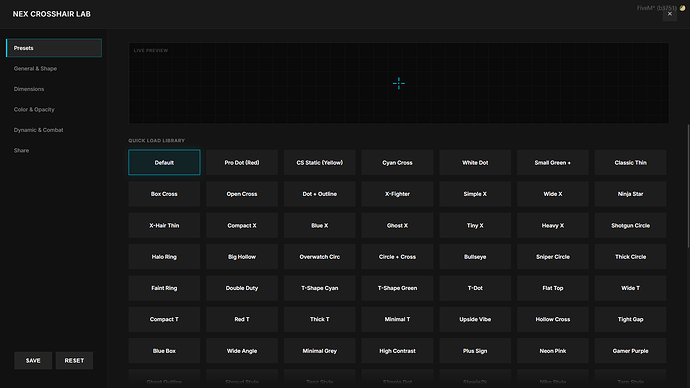Click the RESET button

point(74,360)
